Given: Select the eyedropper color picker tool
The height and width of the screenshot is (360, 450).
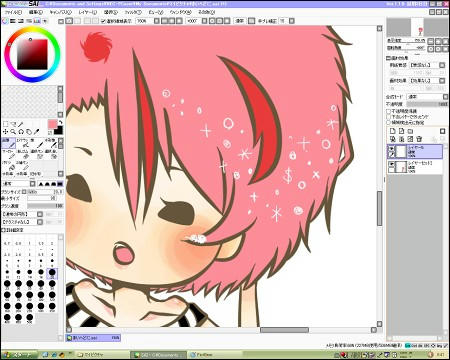Looking at the screenshot, I should 36,132.
